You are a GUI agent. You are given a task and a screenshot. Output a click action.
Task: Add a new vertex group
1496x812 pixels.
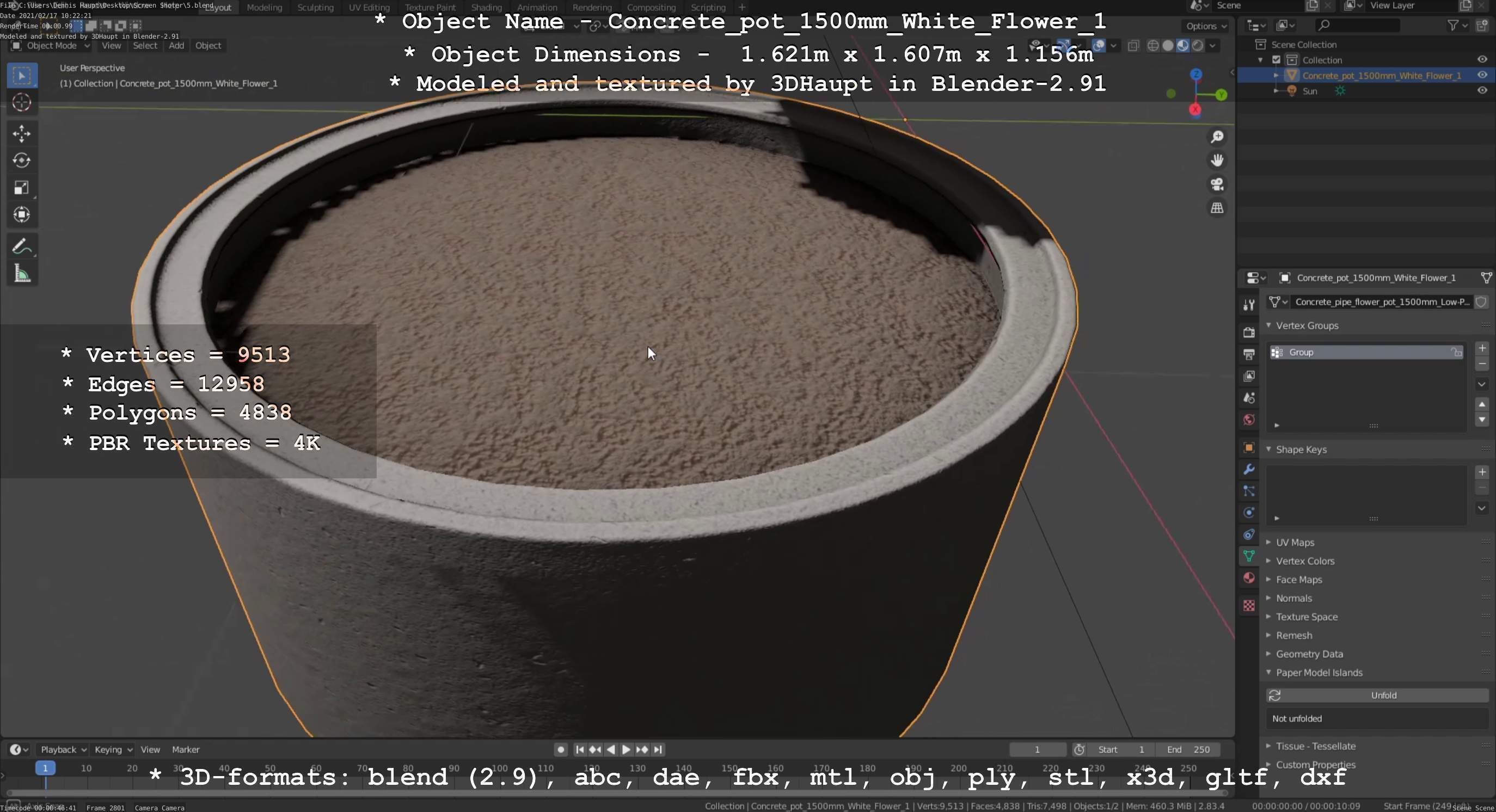[1482, 348]
